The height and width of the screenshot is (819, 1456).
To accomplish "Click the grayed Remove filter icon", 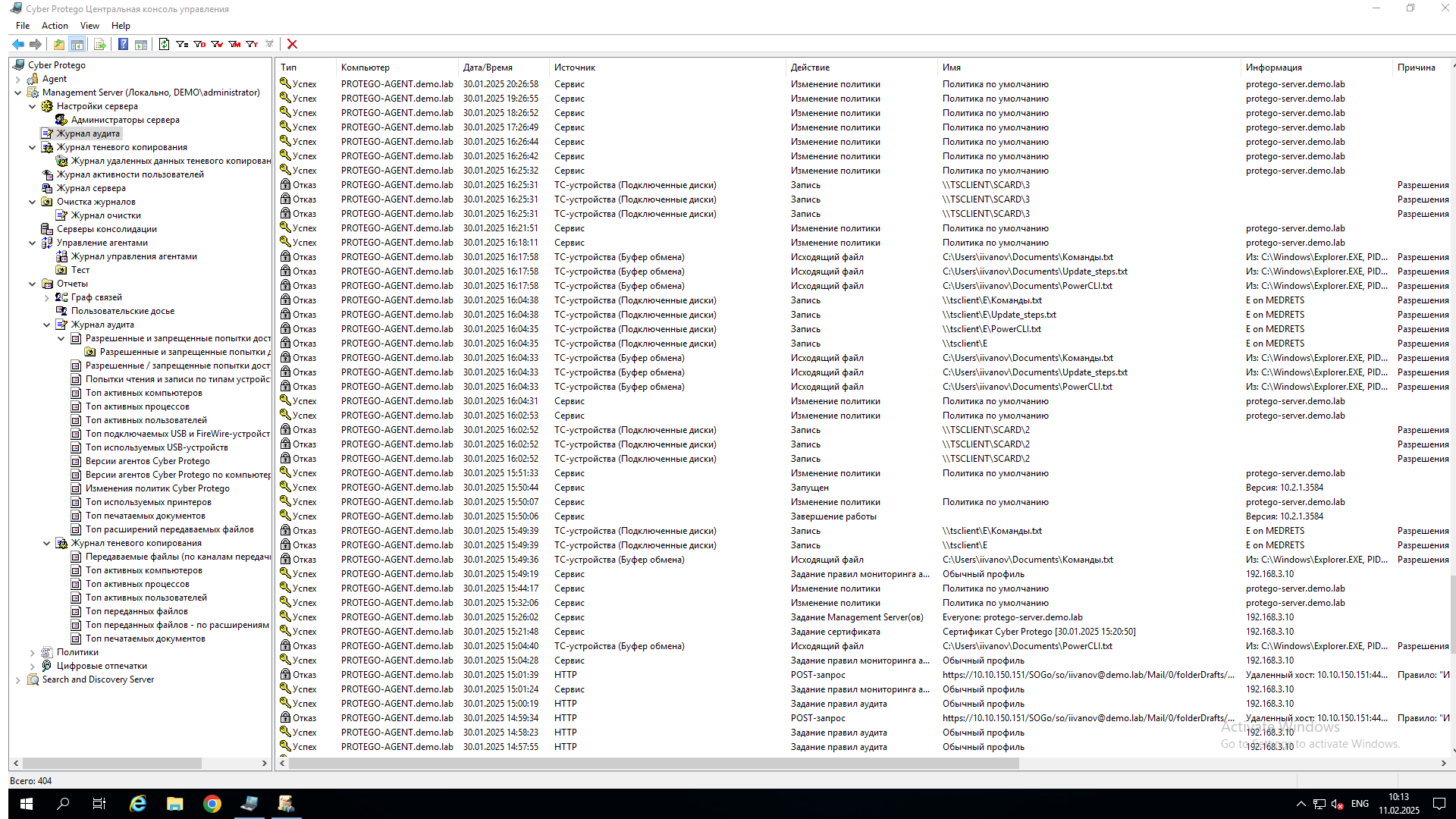I will (x=269, y=44).
